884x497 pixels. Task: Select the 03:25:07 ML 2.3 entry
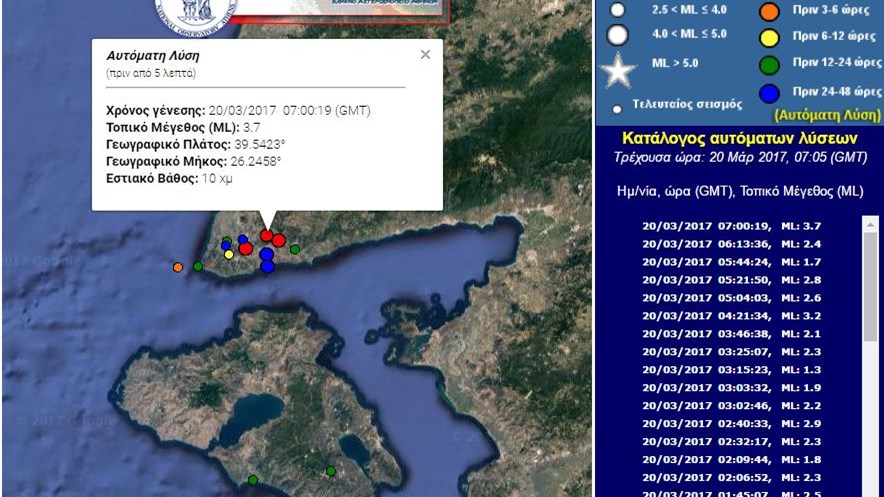pos(731,352)
